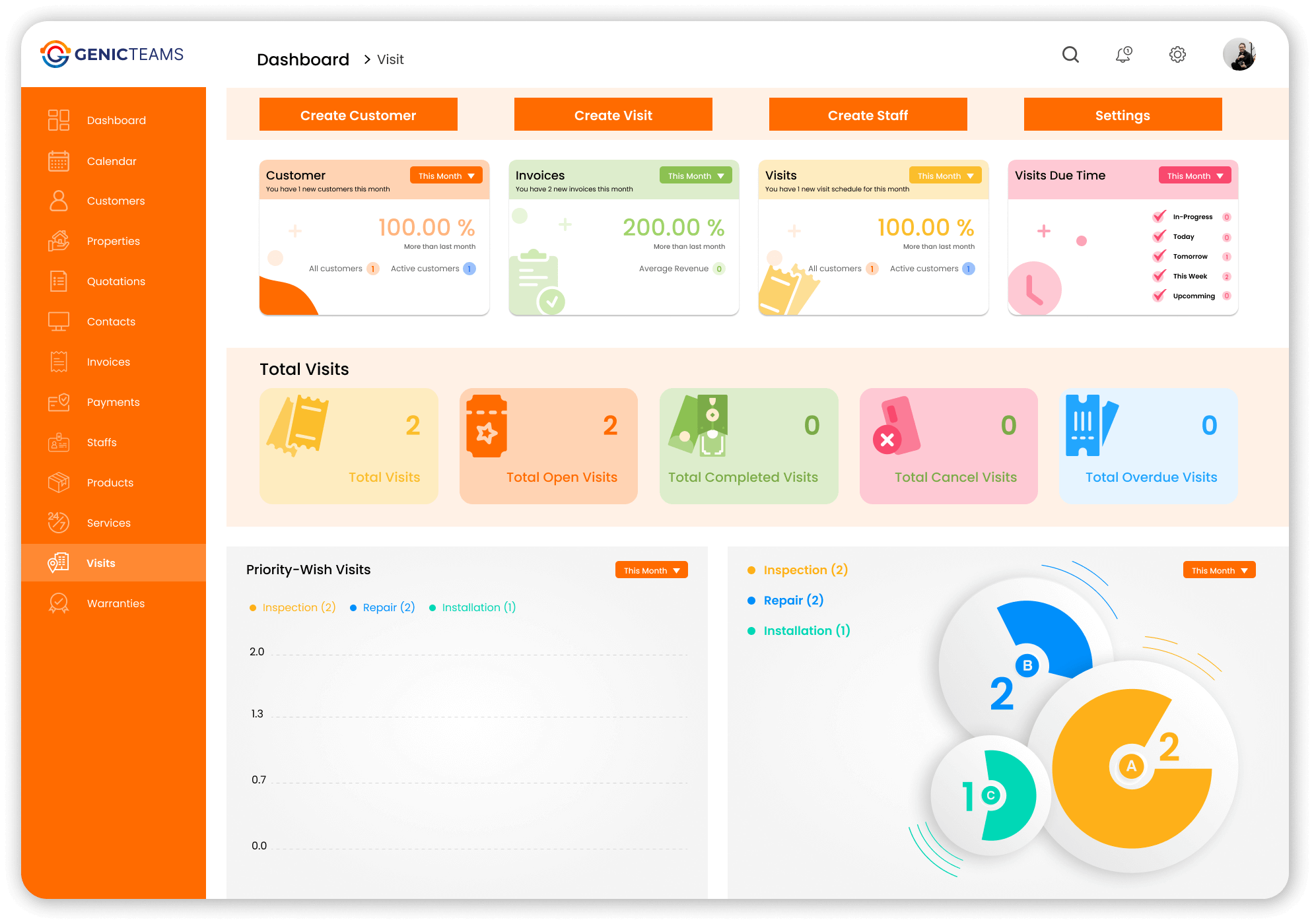Click the Customers icon in sidebar
Viewport: 1314px width, 924px height.
(x=57, y=200)
